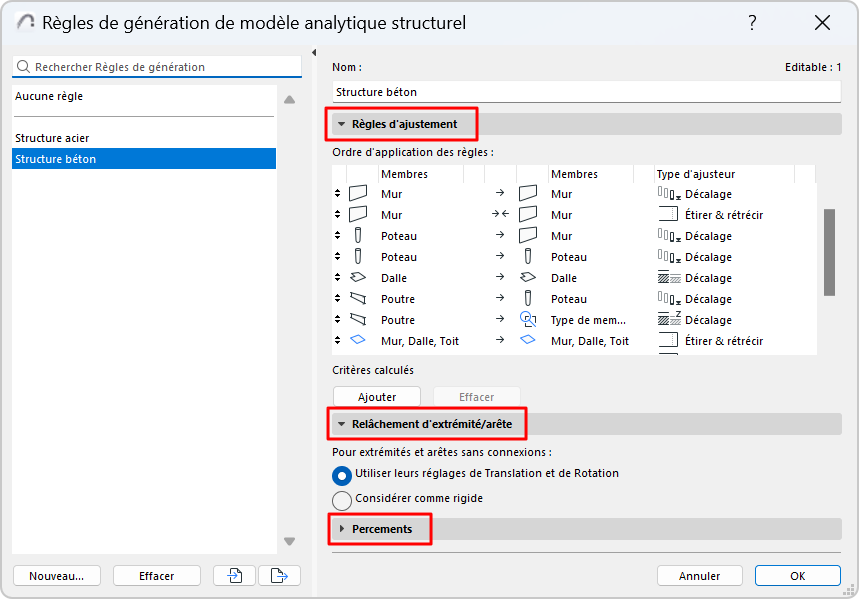Expand the Percements section
Viewport: 859px width, 599px height.
pyautogui.click(x=342, y=529)
